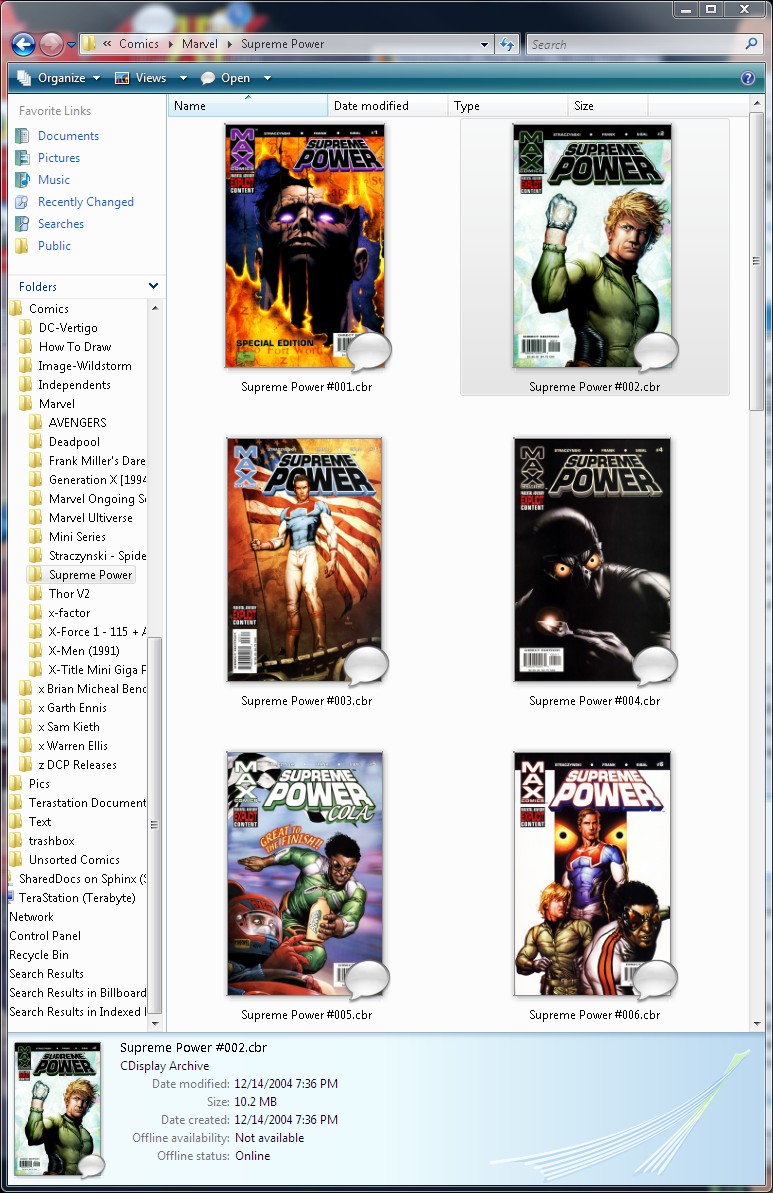
Task: Select DC-Vertigo folder in tree
Action: point(68,327)
